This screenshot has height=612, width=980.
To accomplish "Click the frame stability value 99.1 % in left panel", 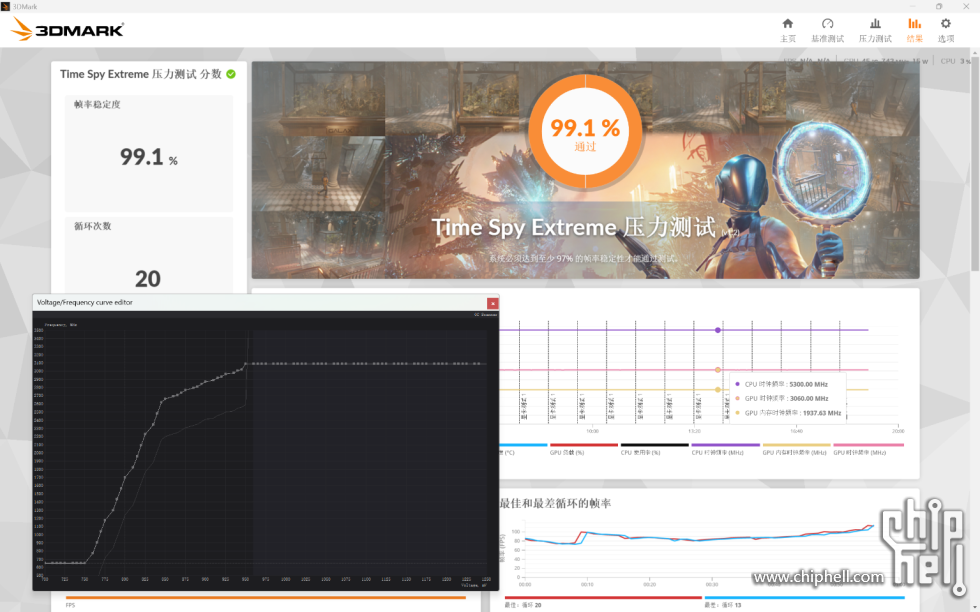I will pos(149,157).
